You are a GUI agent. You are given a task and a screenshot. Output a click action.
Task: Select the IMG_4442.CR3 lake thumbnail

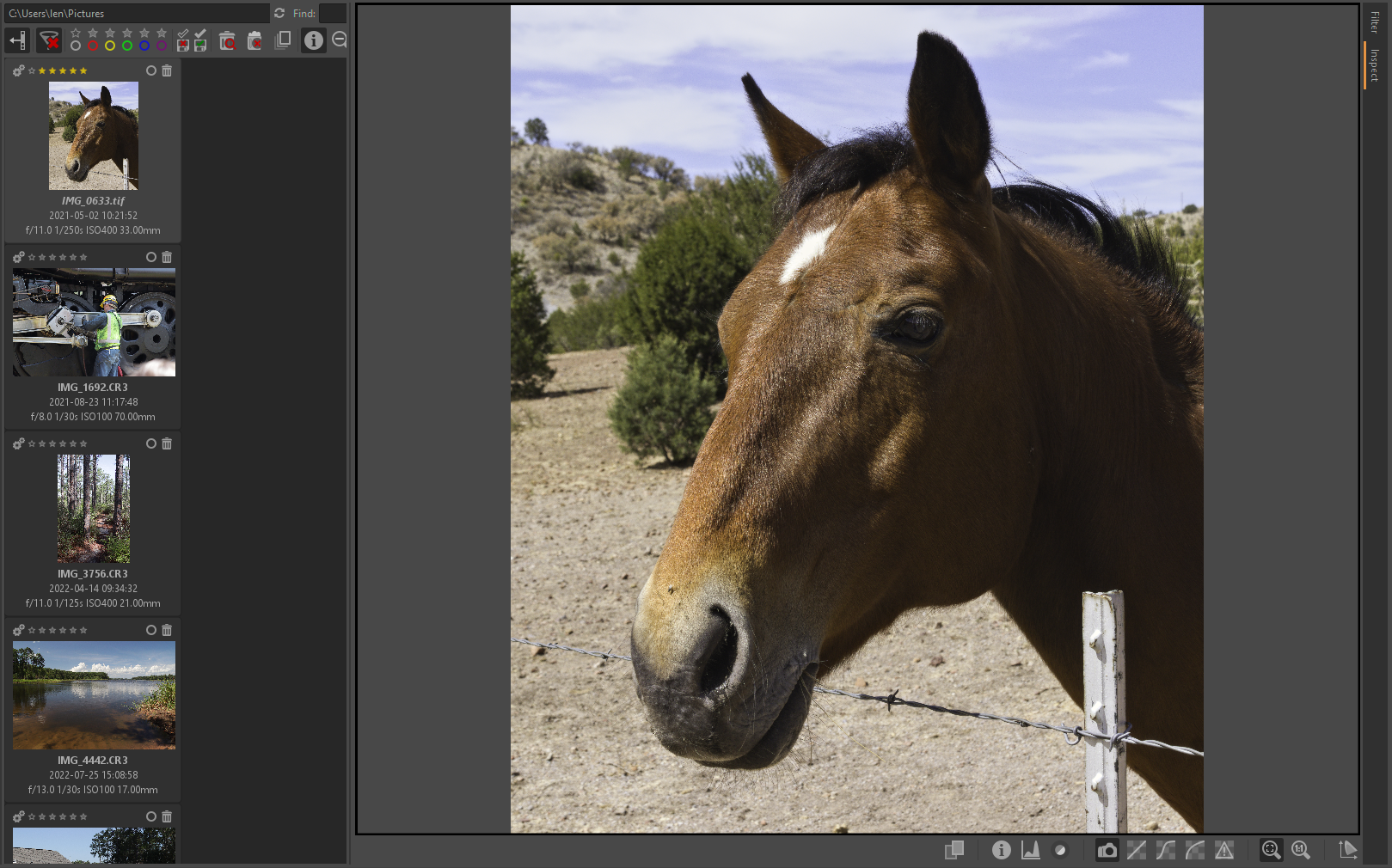[x=94, y=694]
